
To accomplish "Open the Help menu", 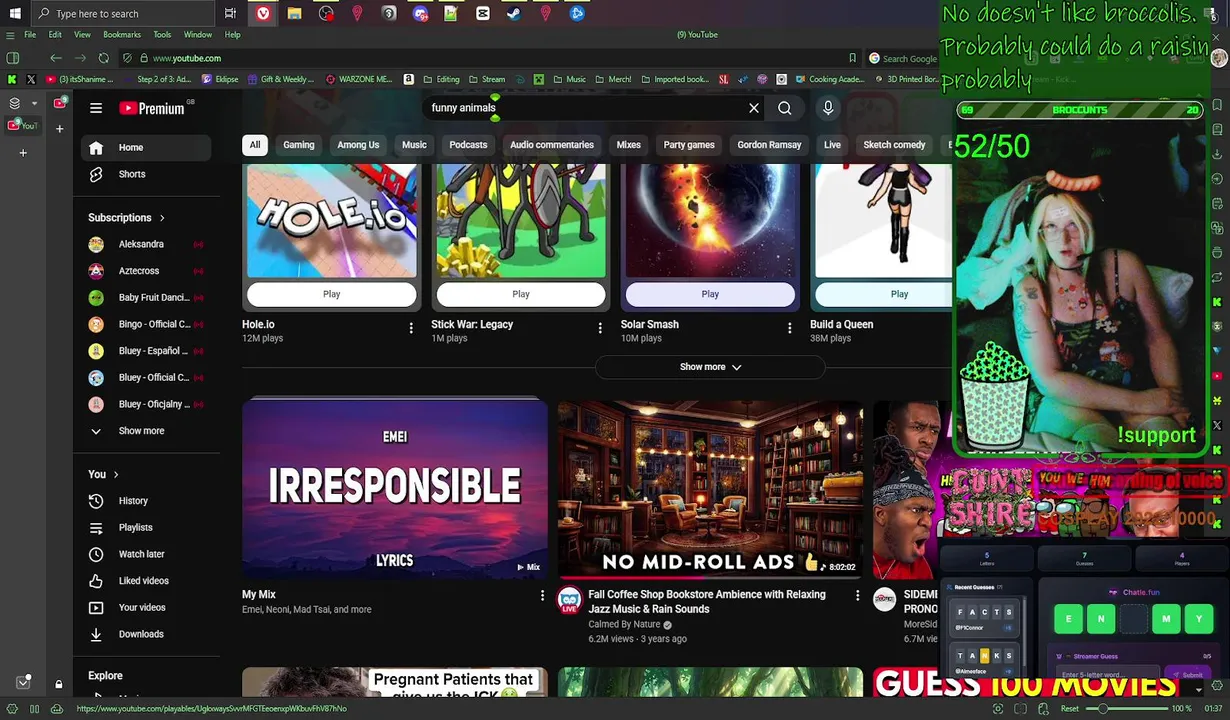I will (232, 35).
